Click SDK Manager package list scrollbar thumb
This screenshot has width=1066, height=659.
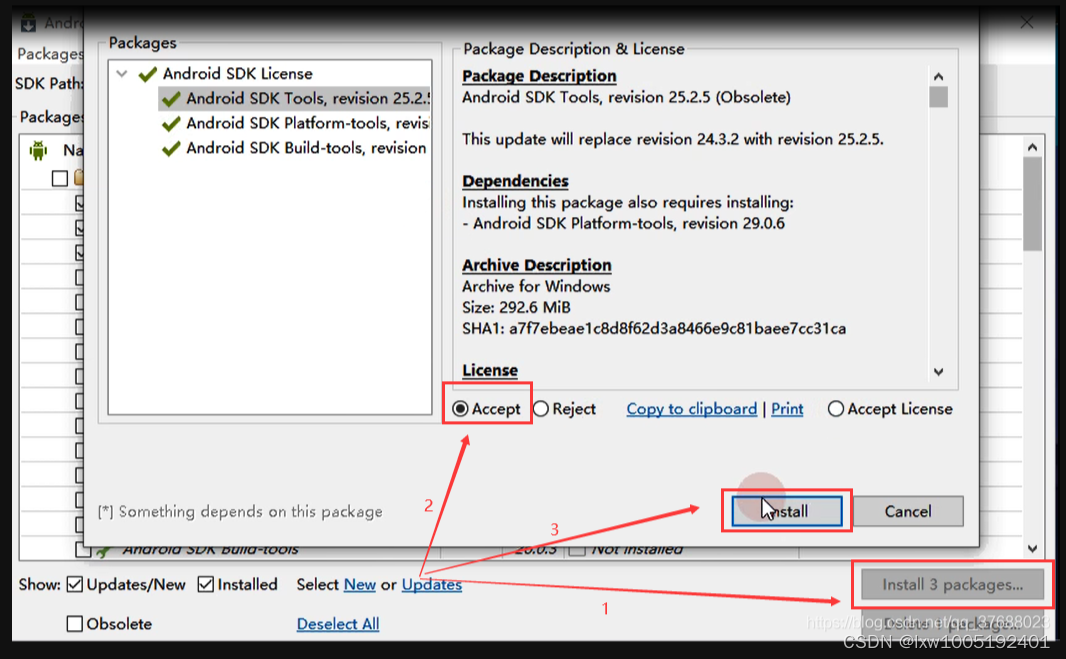[1033, 204]
